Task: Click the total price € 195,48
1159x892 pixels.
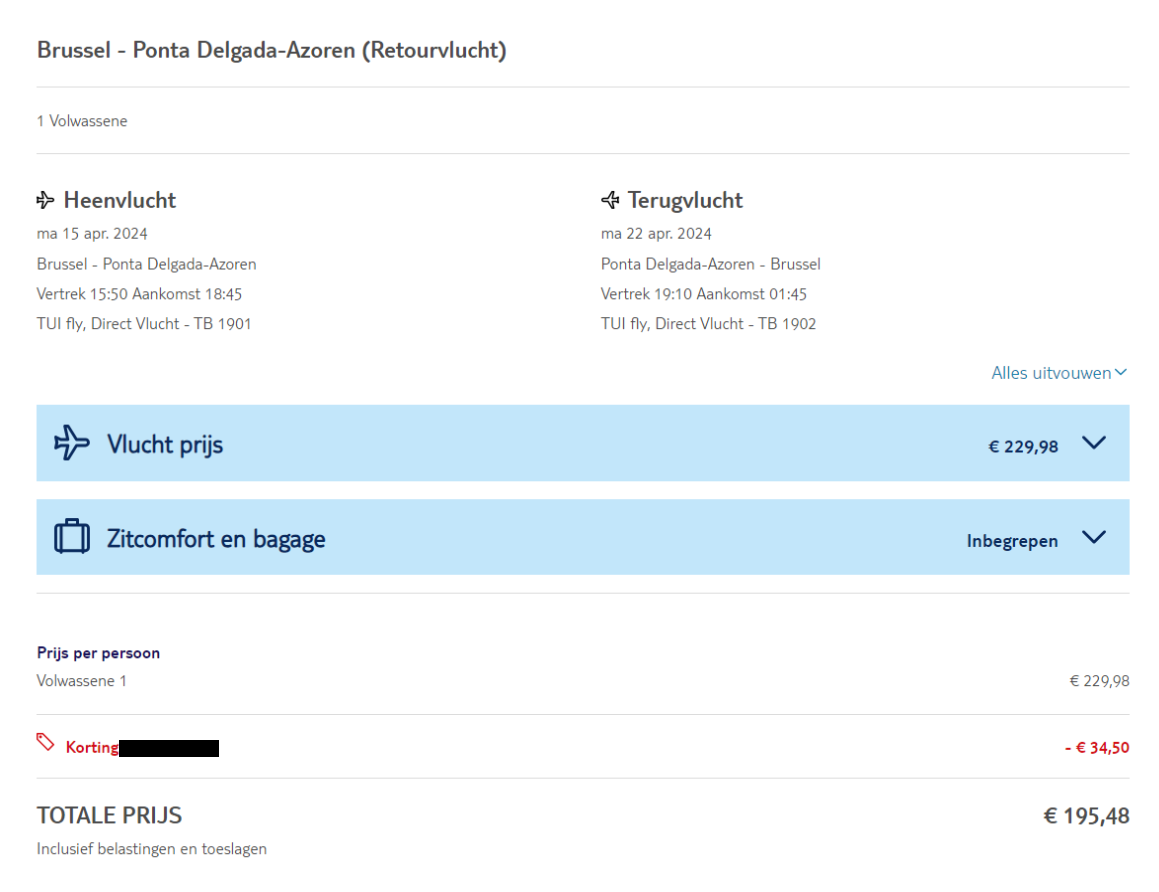Action: [1086, 816]
